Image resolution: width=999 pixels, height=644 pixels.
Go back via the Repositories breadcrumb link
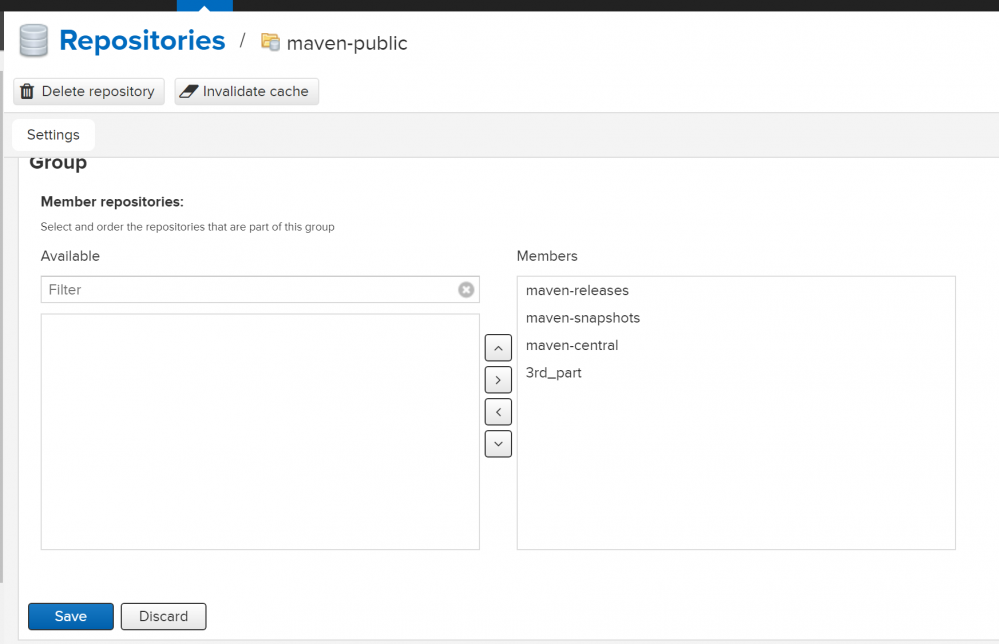(142, 41)
